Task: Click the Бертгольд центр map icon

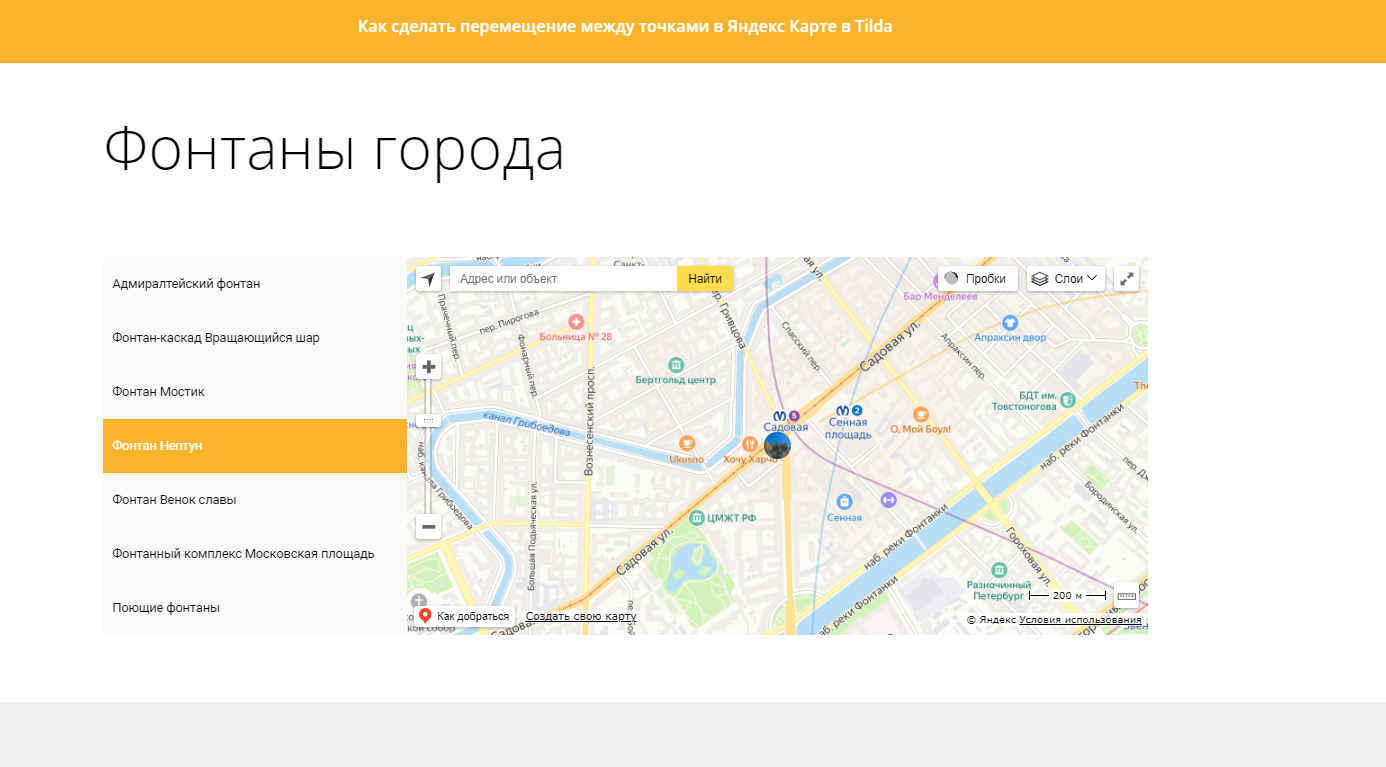Action: (x=676, y=364)
